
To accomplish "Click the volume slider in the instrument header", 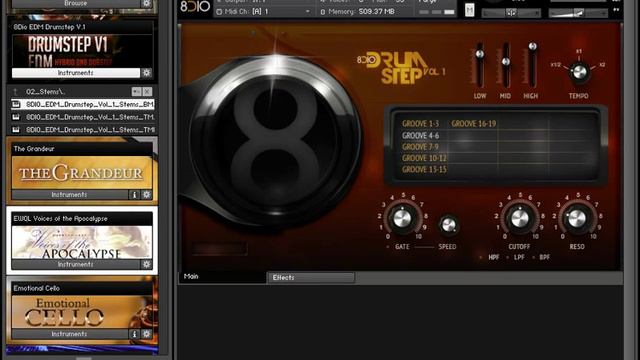I will click(578, 13).
